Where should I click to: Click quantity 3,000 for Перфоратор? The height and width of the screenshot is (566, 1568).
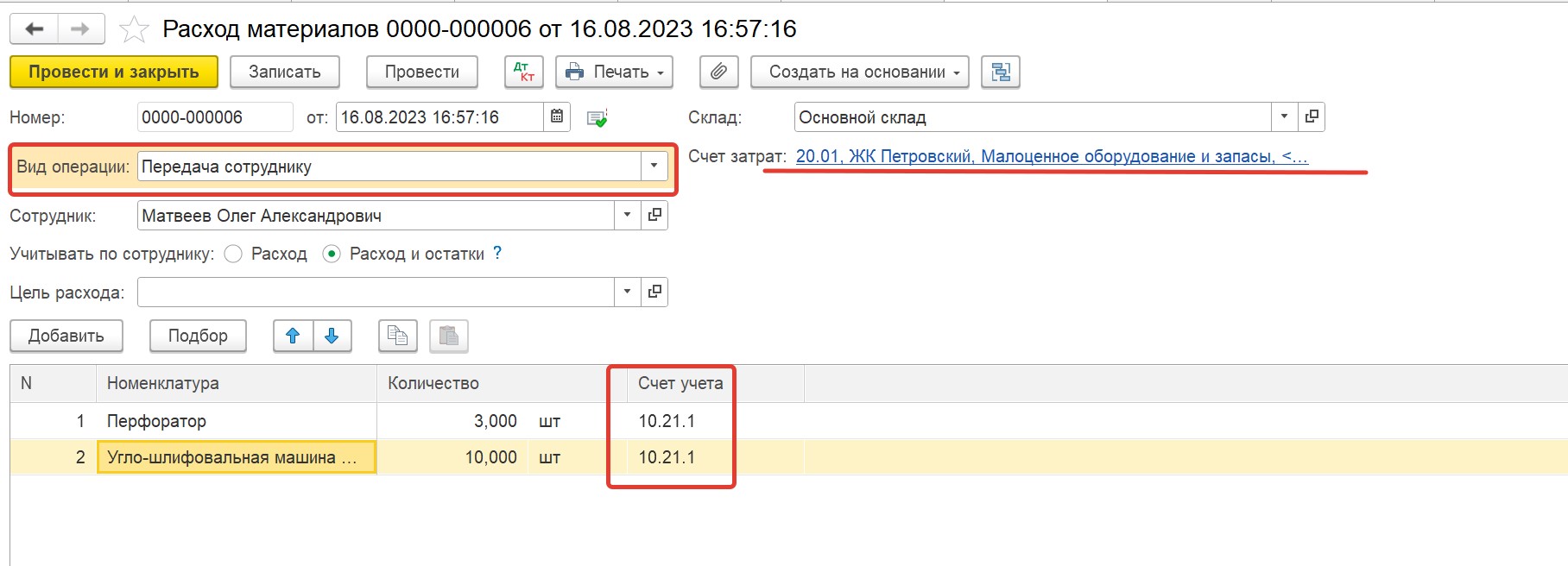(x=452, y=421)
